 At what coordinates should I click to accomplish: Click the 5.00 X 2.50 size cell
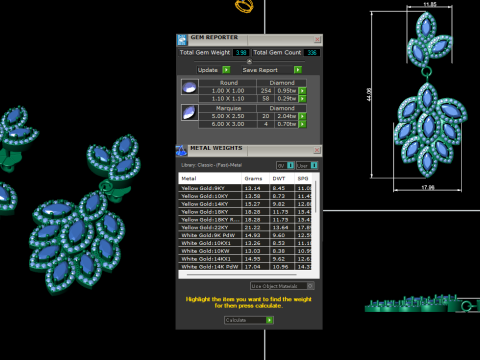[x=228, y=116]
